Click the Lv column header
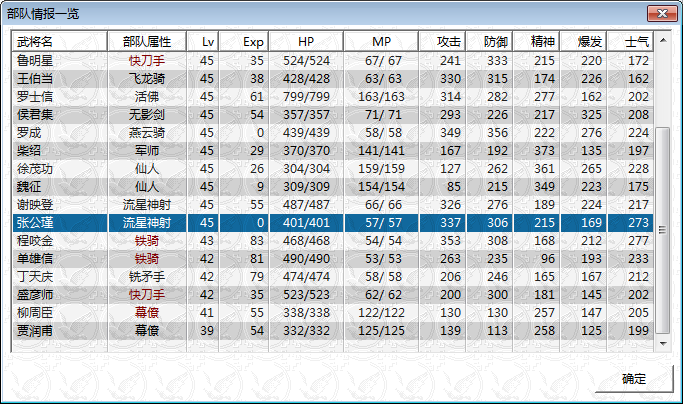The height and width of the screenshot is (404, 683). tap(203, 41)
